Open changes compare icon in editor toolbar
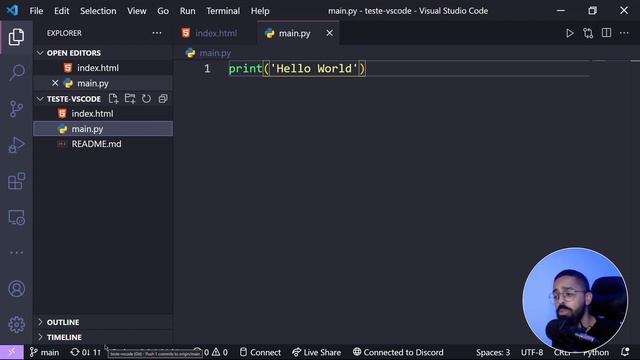This screenshot has height=360, width=640. (x=588, y=33)
